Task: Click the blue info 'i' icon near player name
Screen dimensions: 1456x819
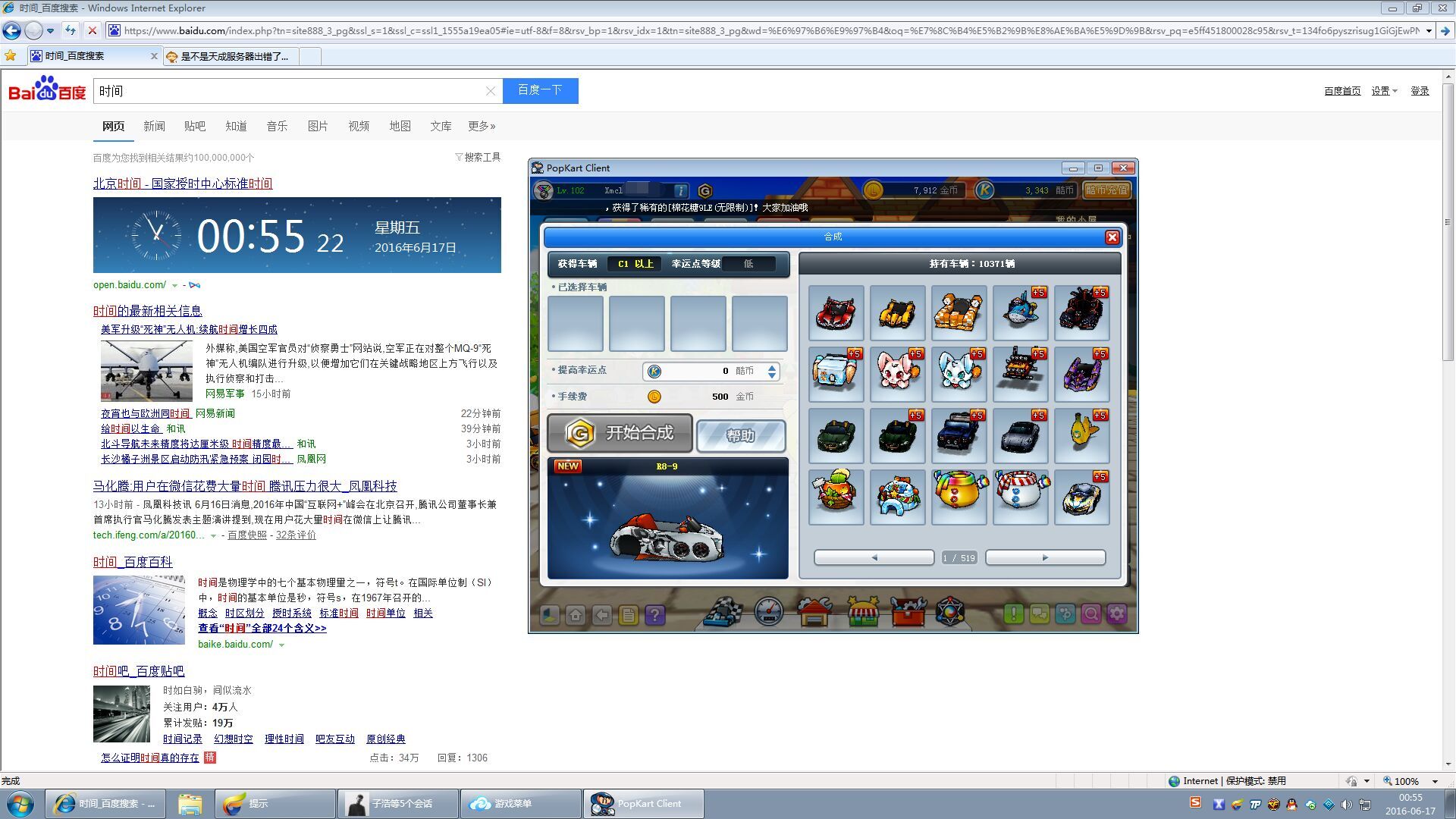Action: (681, 190)
